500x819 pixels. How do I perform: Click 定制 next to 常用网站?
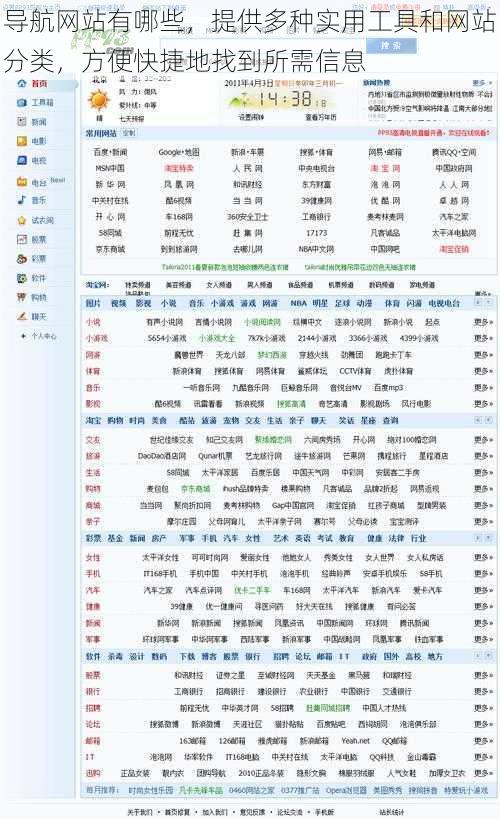click(x=129, y=133)
